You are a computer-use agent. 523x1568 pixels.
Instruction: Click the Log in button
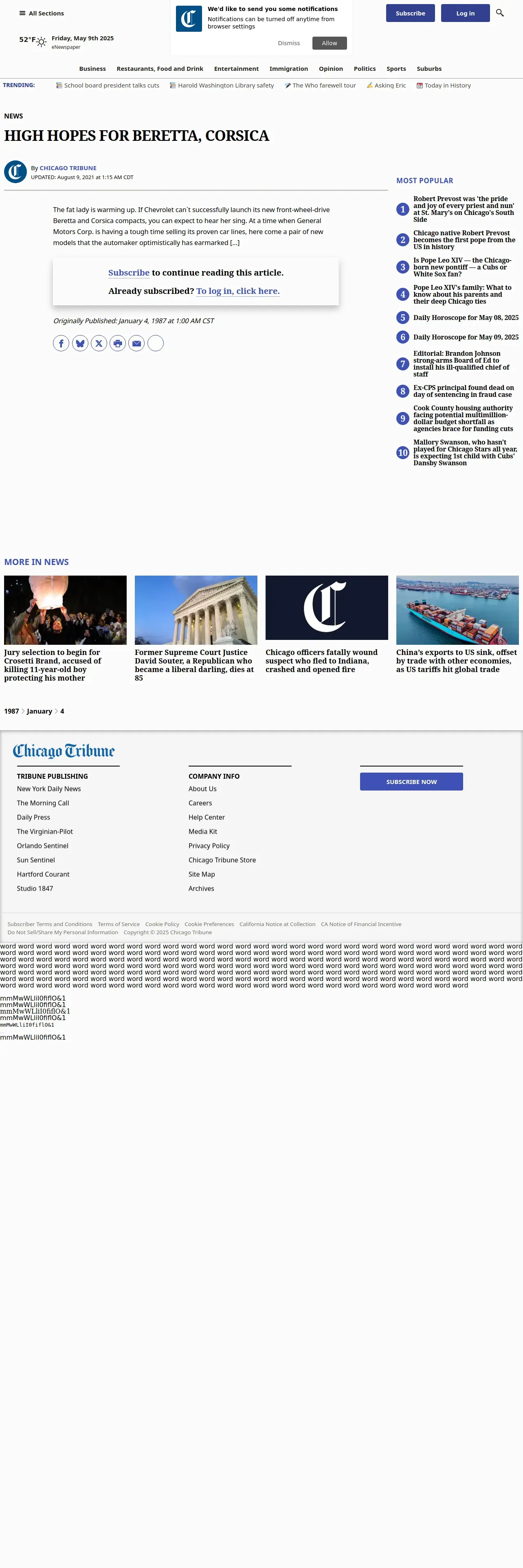(465, 13)
